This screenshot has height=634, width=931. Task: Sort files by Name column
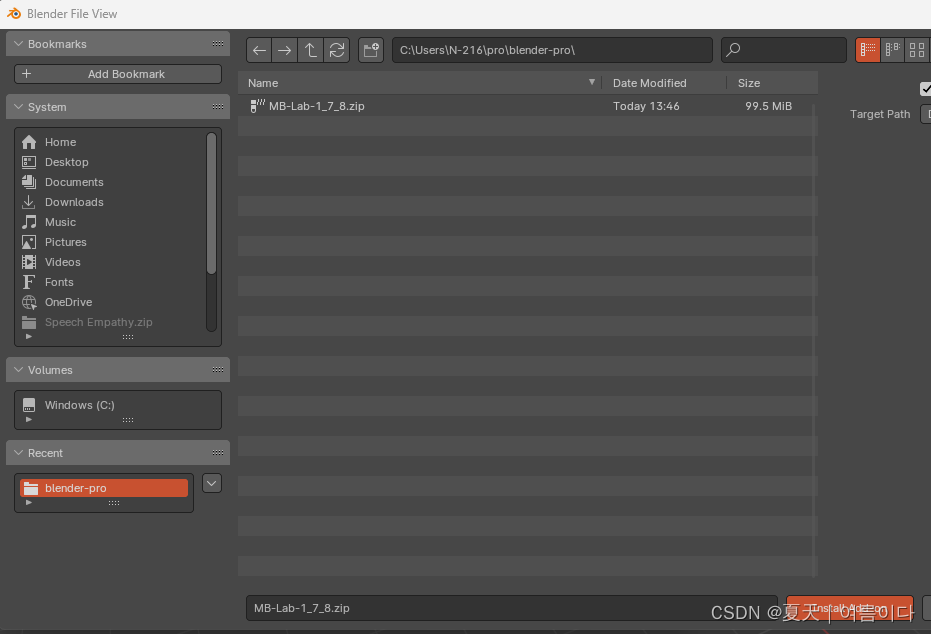click(420, 83)
